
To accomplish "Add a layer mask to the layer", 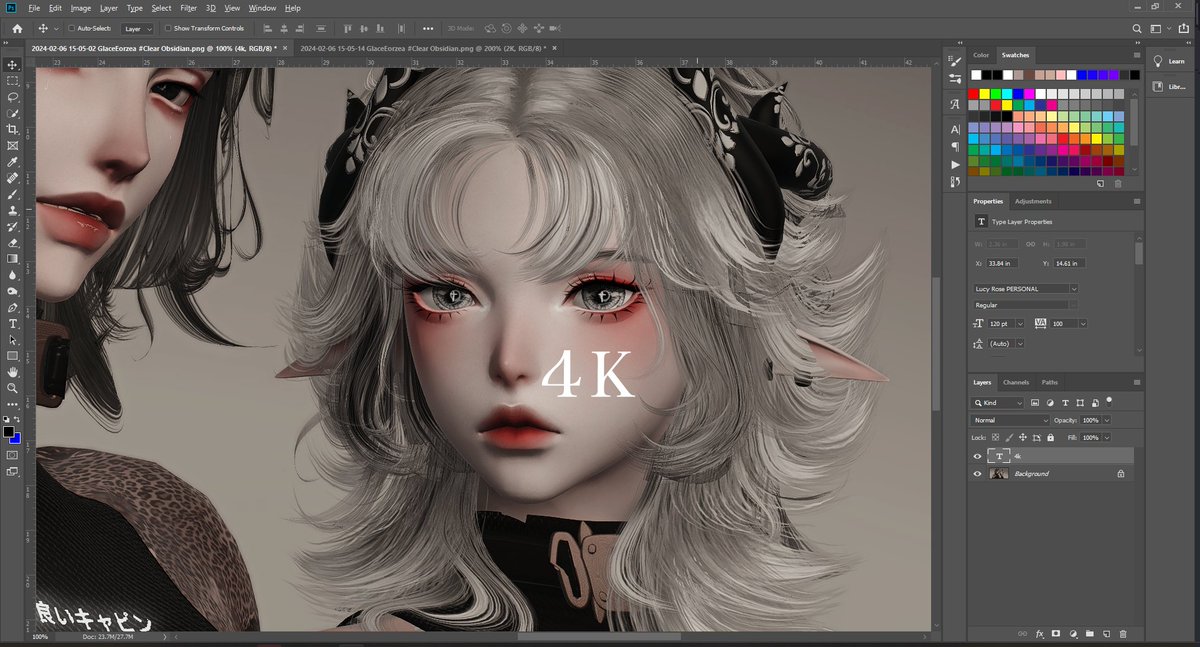I will [x=1055, y=634].
